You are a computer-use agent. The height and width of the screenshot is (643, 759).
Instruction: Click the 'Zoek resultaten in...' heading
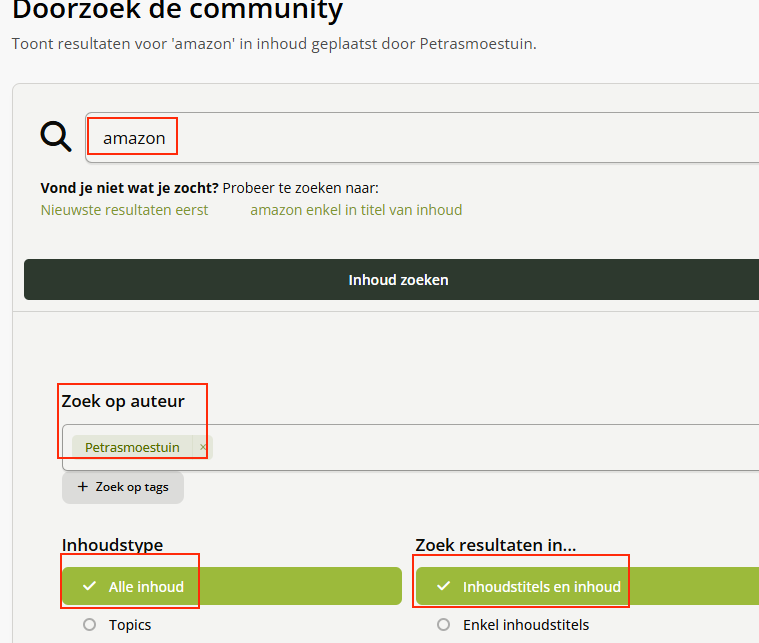coord(496,545)
